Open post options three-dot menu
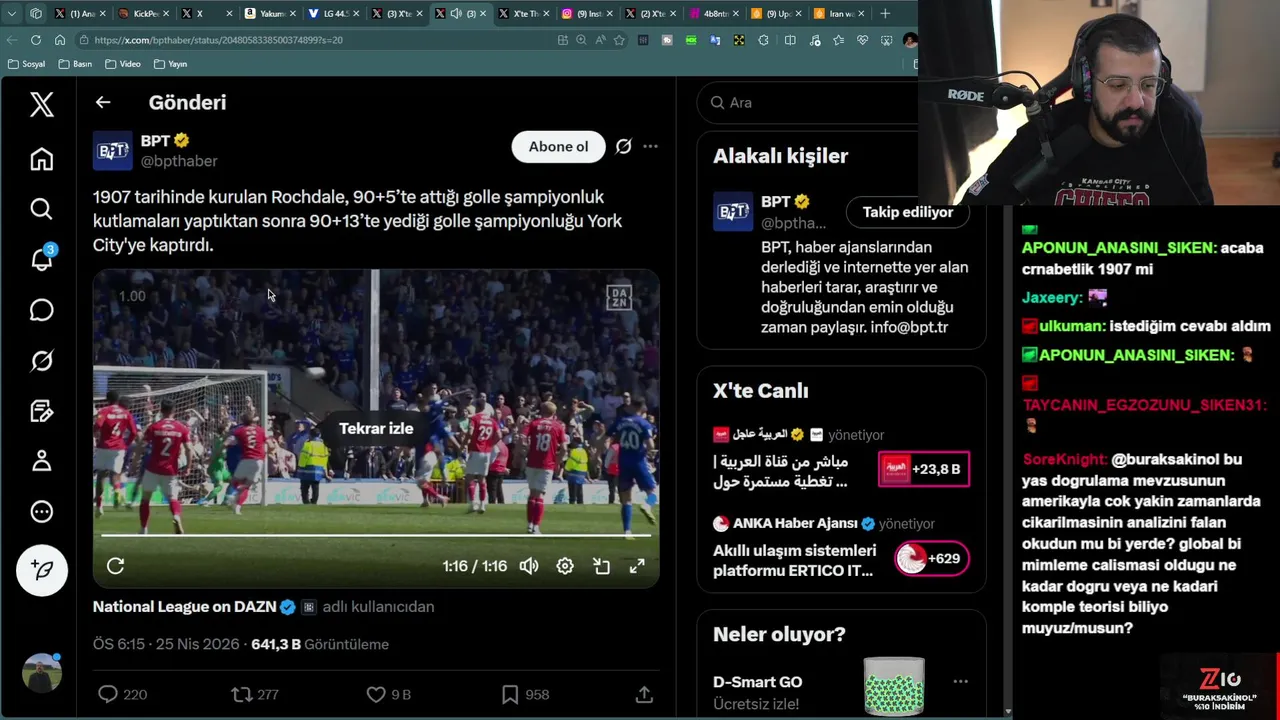 (x=650, y=146)
